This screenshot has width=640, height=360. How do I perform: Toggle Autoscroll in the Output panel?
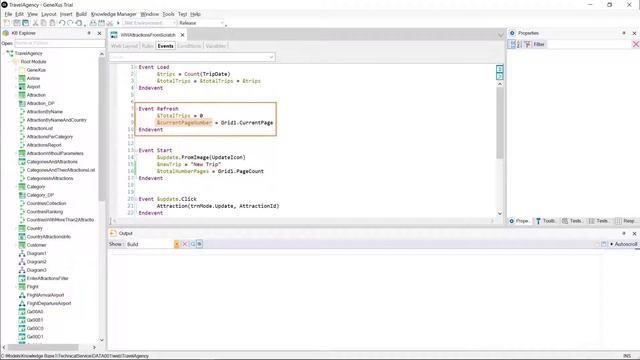[624, 244]
